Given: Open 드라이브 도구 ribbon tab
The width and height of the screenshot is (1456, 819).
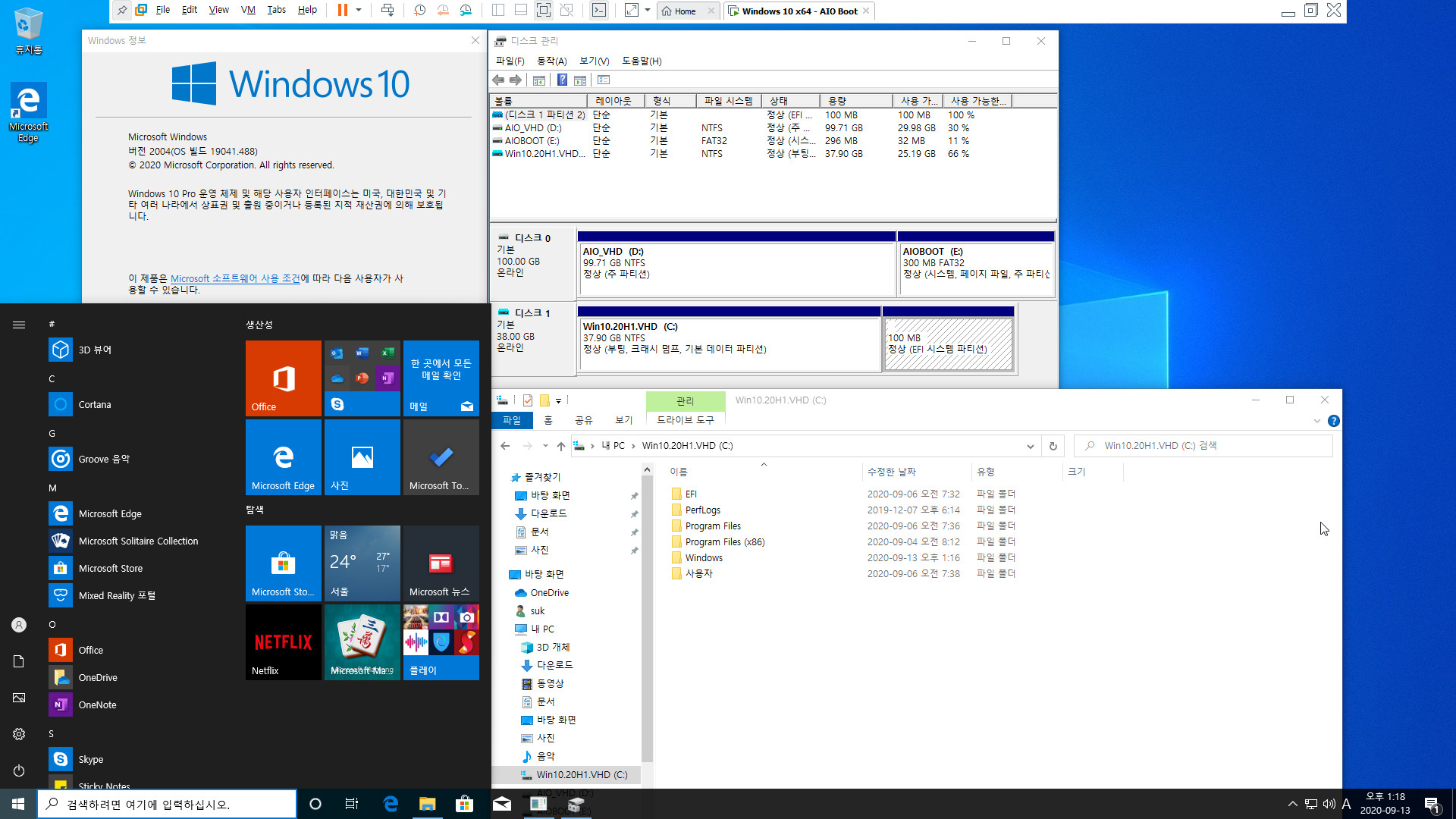Looking at the screenshot, I should coord(686,420).
